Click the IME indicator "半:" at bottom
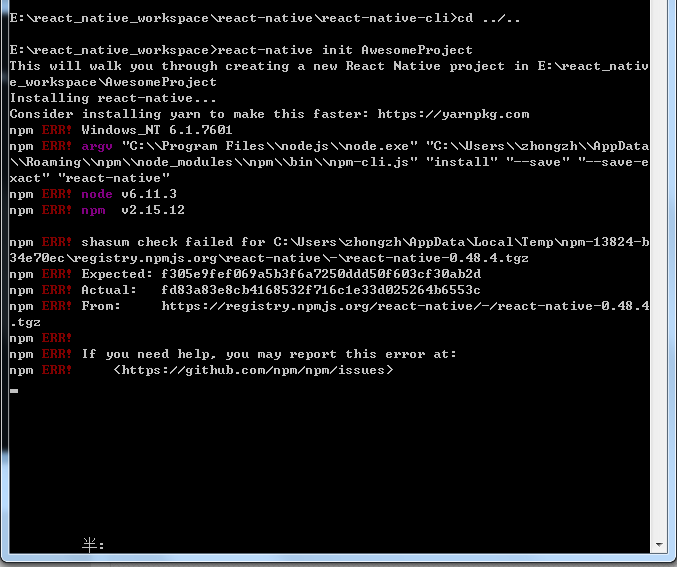This screenshot has width=677, height=567. (93, 545)
